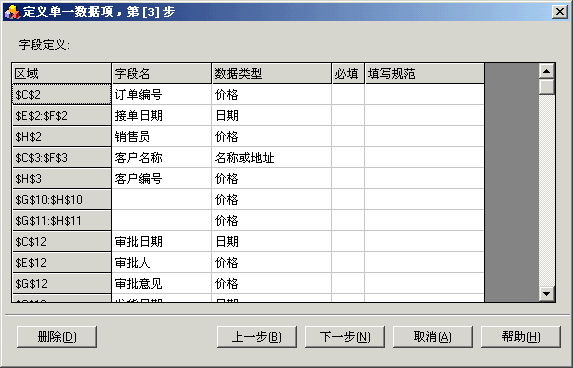Screen dimensions: 573x368
Task: Select the 填写规范 column header
Action: 425,73
